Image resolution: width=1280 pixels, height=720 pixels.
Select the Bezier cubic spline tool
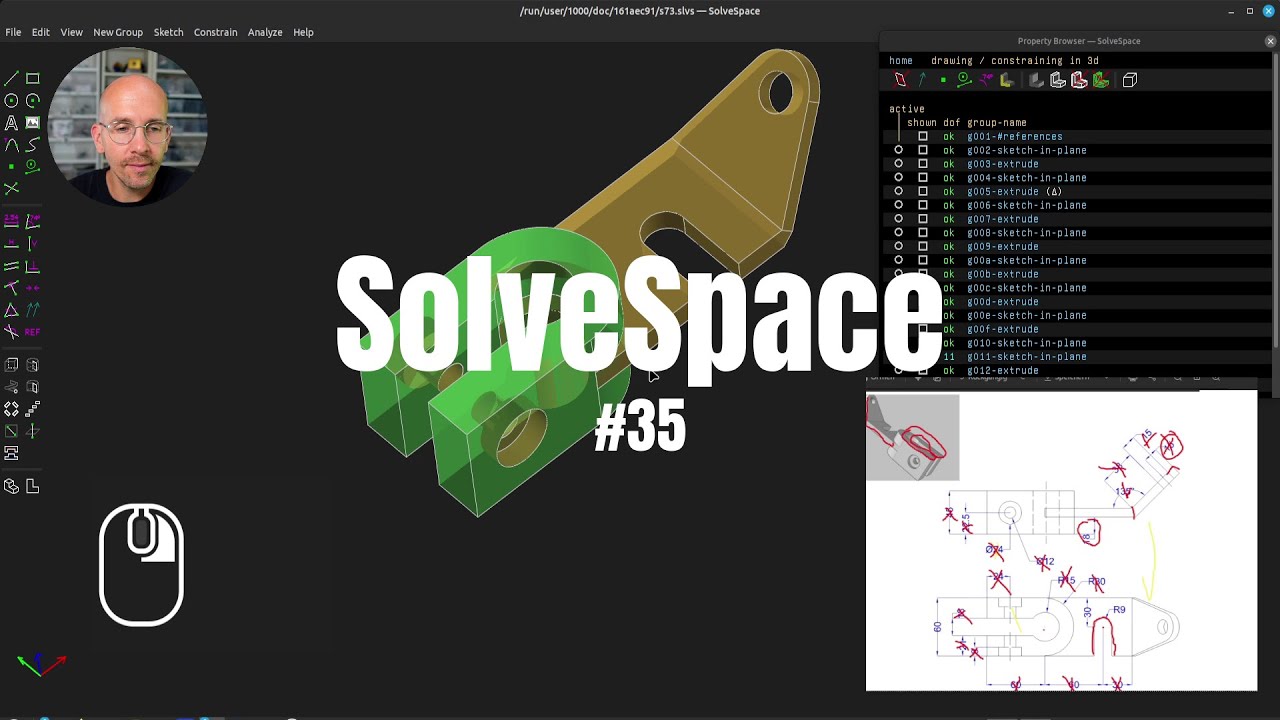[x=32, y=145]
